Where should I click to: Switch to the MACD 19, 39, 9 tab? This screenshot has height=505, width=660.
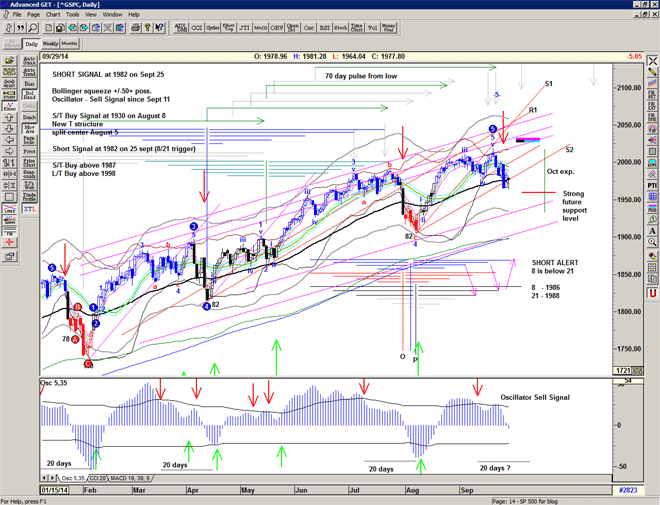[134, 479]
